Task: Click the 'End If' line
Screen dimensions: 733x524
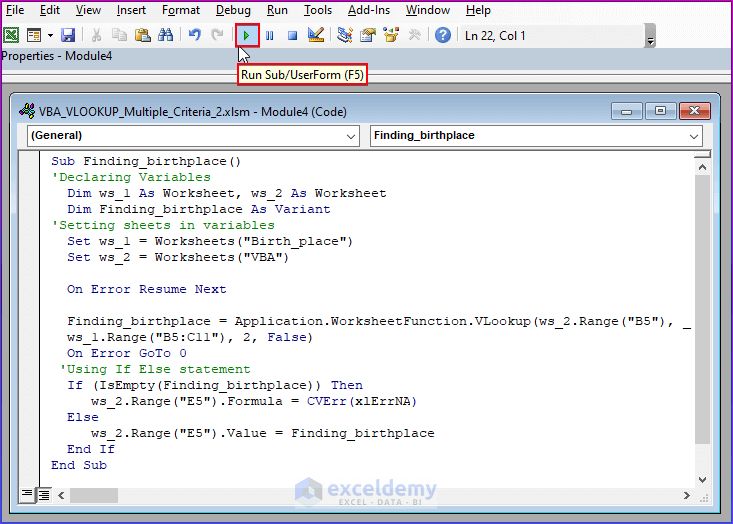Action: coord(91,449)
